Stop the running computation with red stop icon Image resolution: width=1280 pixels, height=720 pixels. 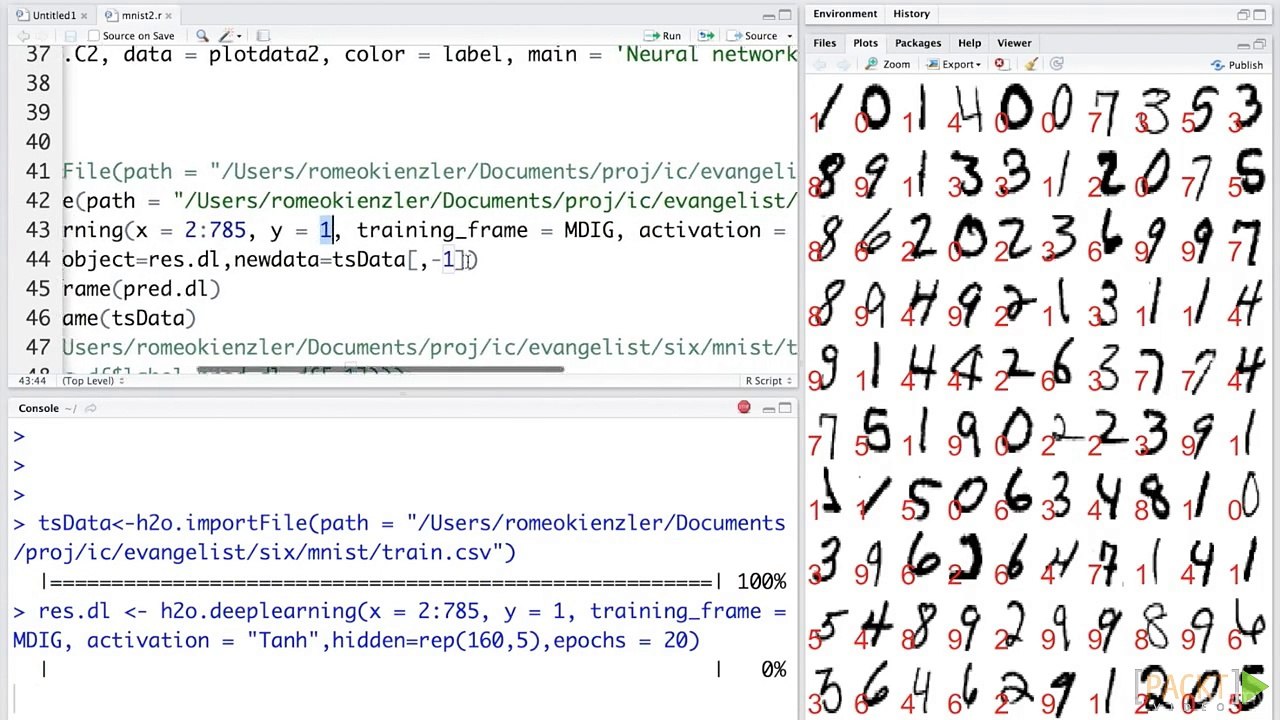click(744, 408)
